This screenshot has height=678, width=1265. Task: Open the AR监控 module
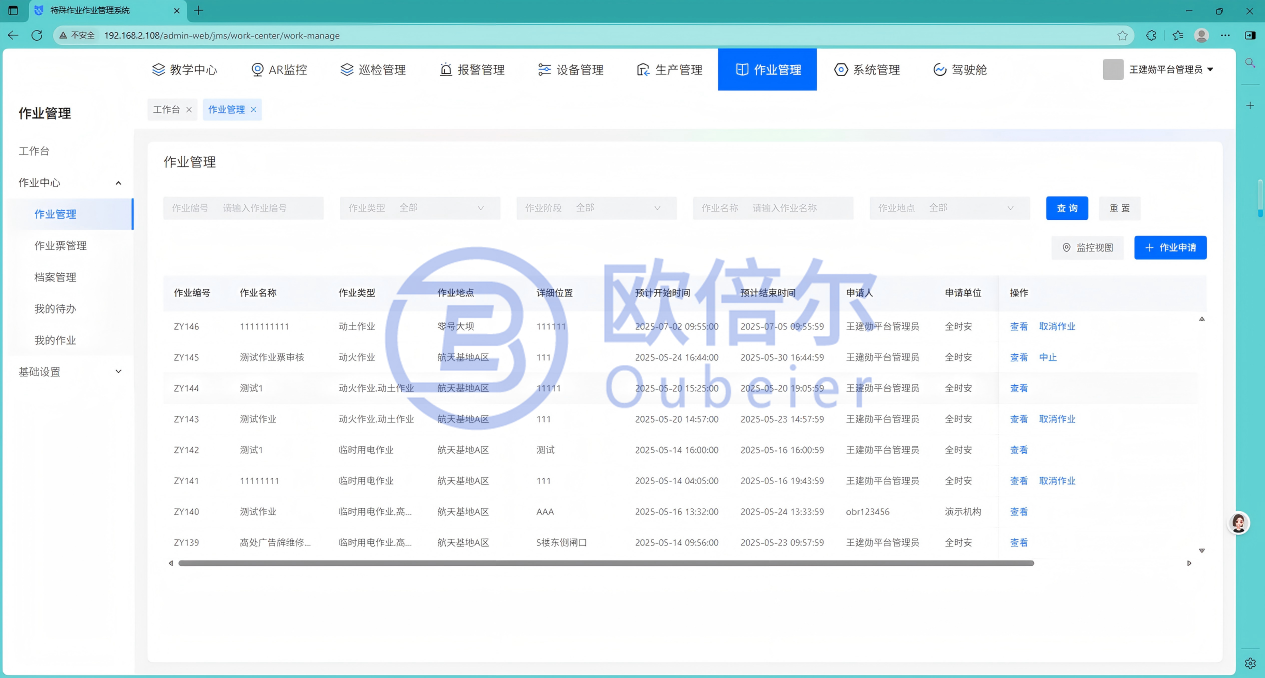279,70
